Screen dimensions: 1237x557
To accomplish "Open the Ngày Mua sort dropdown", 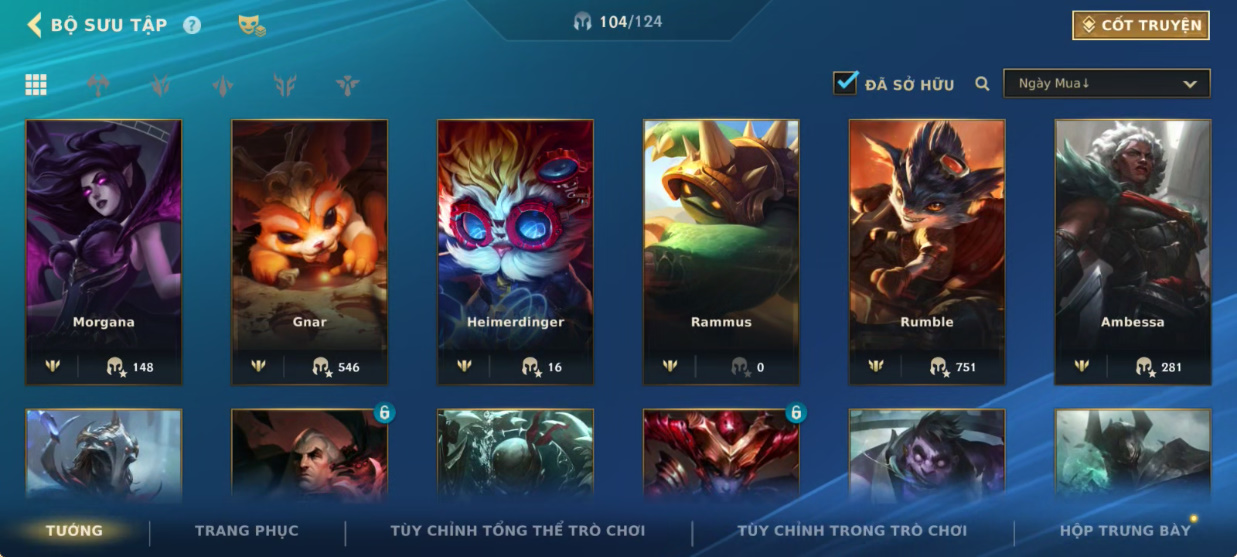I will click(1107, 84).
